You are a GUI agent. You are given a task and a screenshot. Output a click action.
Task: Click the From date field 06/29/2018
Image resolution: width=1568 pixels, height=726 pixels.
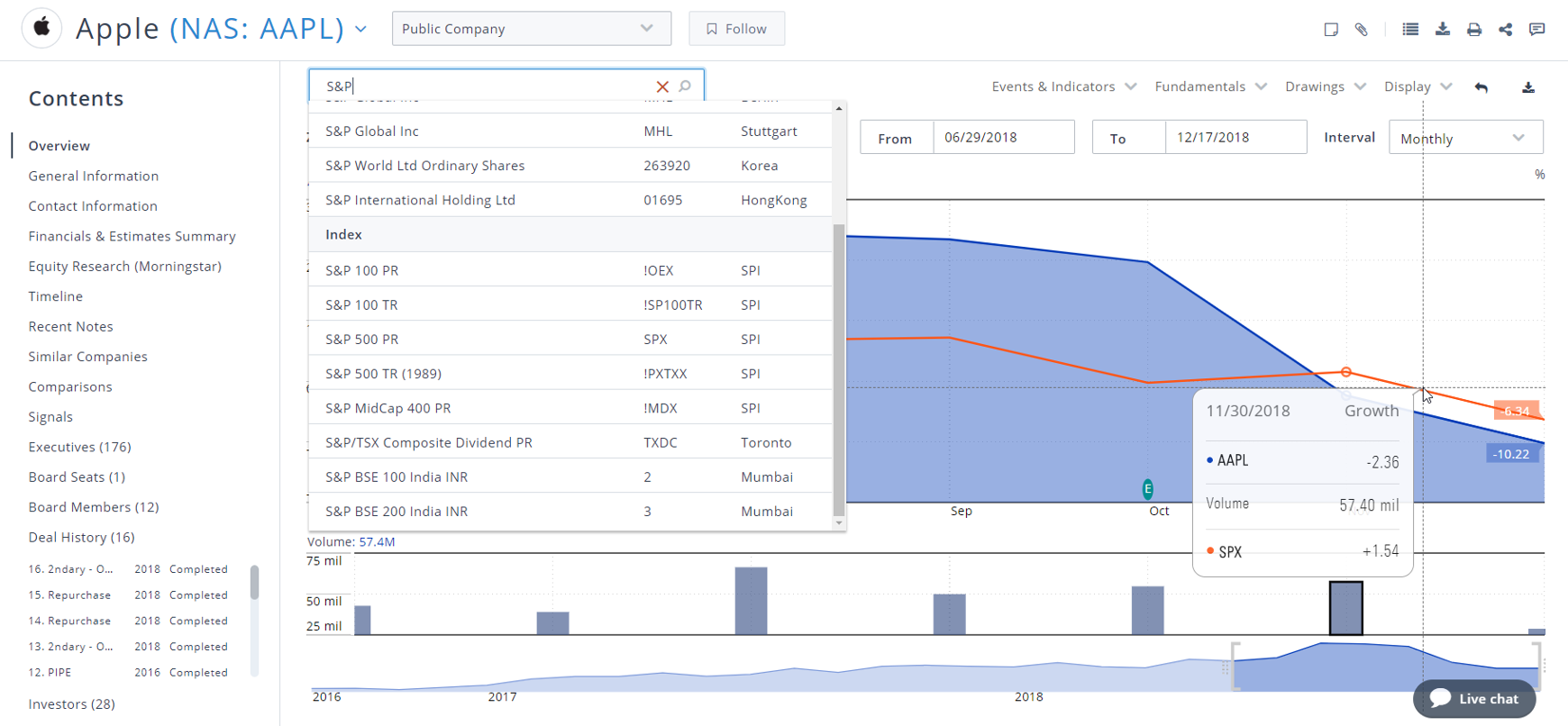[x=1004, y=137]
